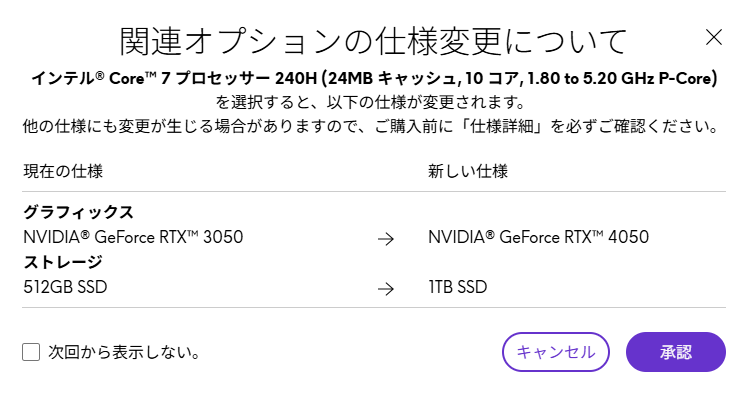Click the 1TB SSD new spec
Image resolution: width=748 pixels, height=395 pixels.
tap(457, 287)
